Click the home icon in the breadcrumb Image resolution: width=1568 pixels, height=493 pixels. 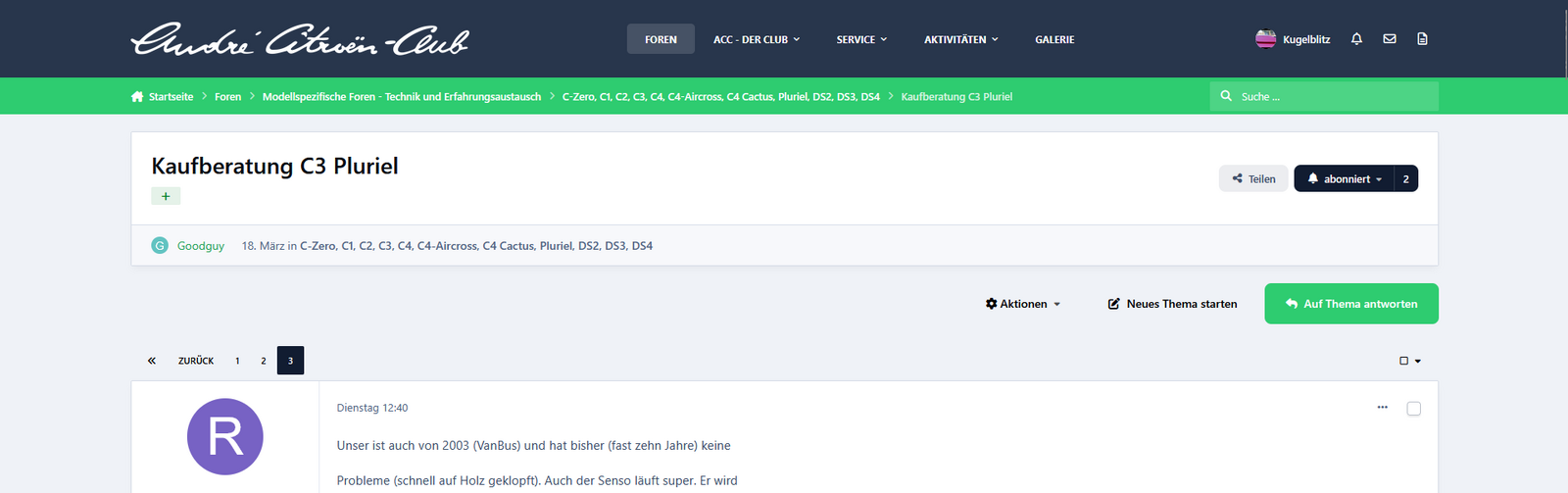point(137,96)
